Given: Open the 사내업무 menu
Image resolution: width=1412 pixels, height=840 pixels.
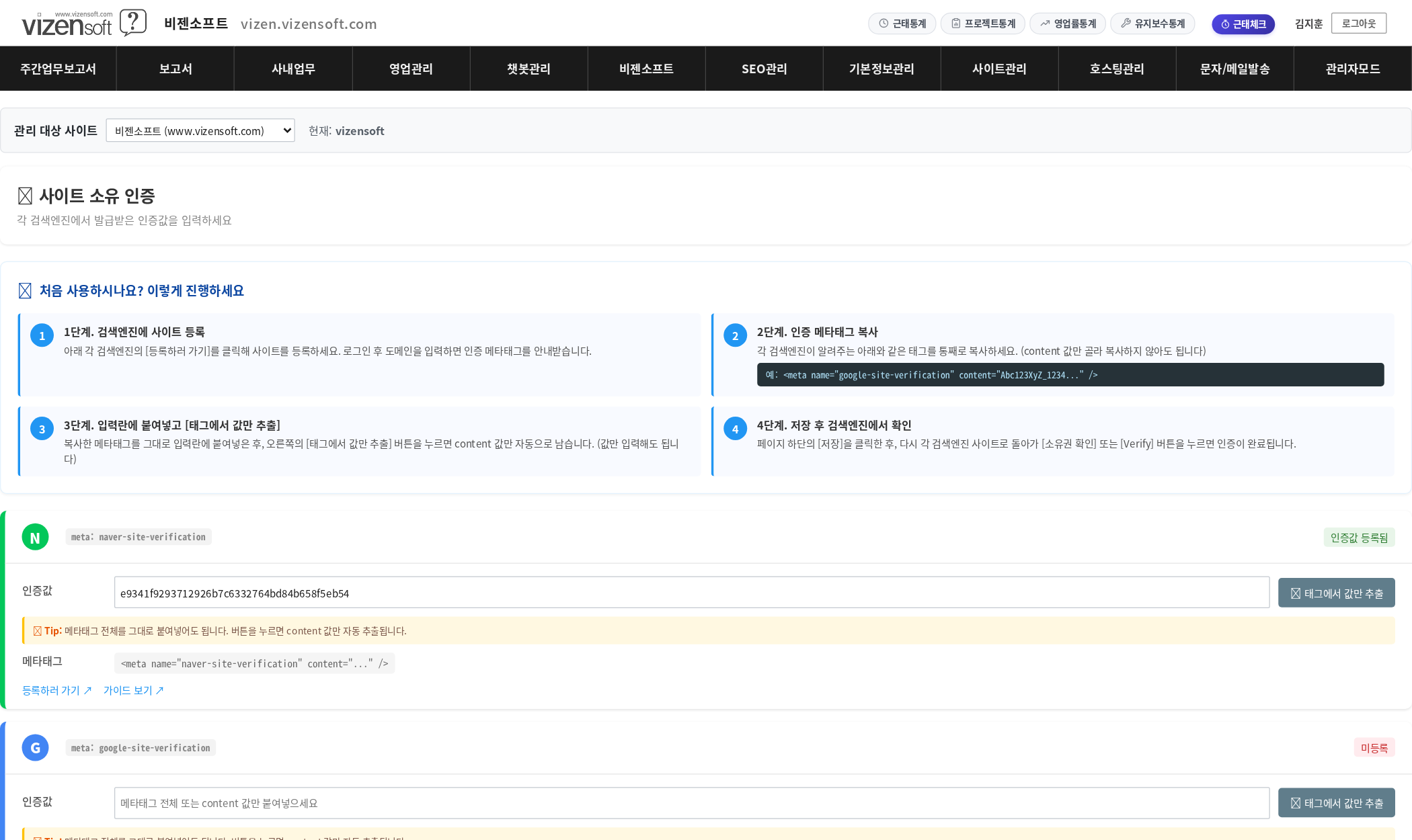Looking at the screenshot, I should [293, 69].
